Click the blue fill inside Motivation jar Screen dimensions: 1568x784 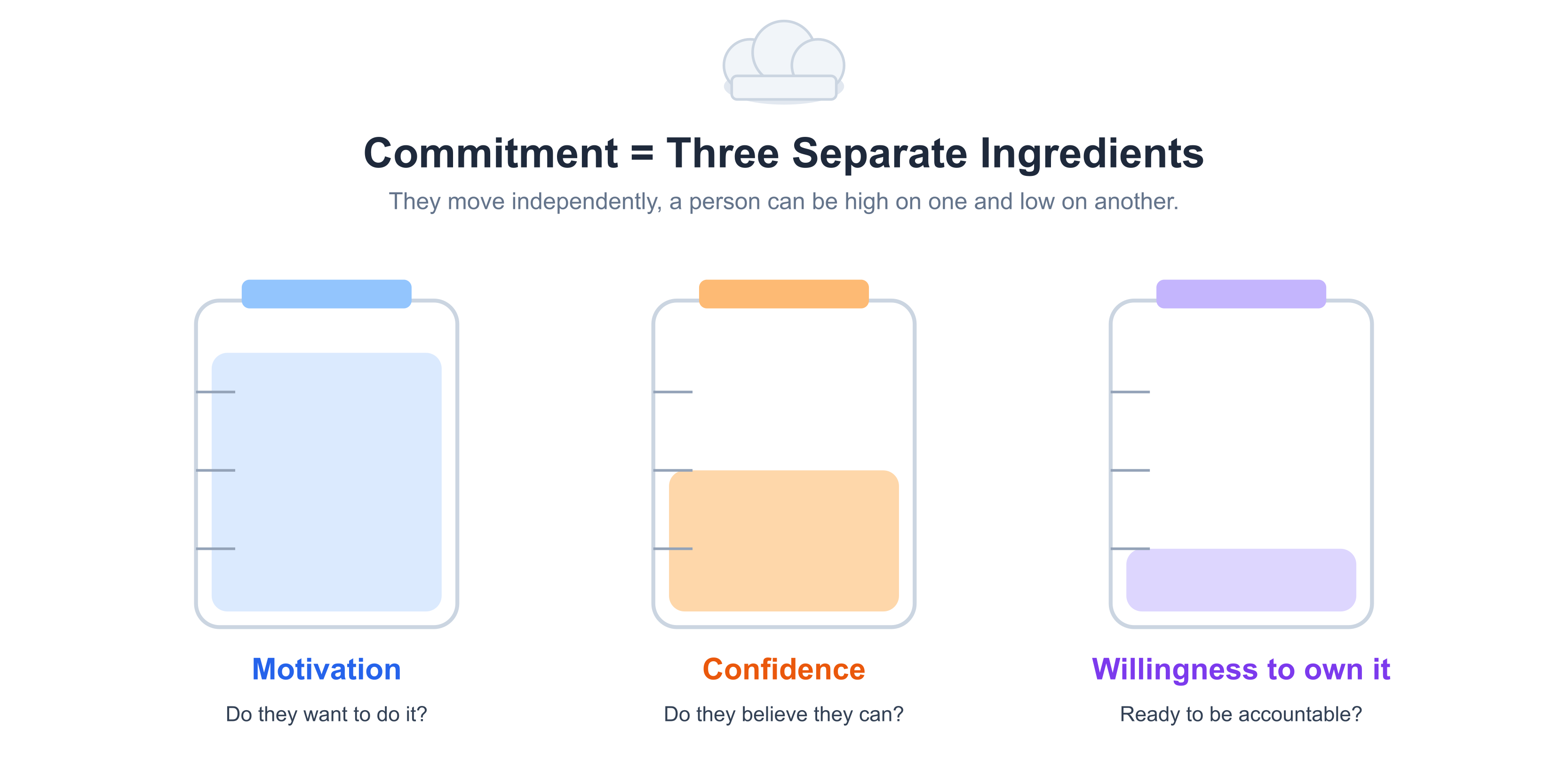(326, 482)
